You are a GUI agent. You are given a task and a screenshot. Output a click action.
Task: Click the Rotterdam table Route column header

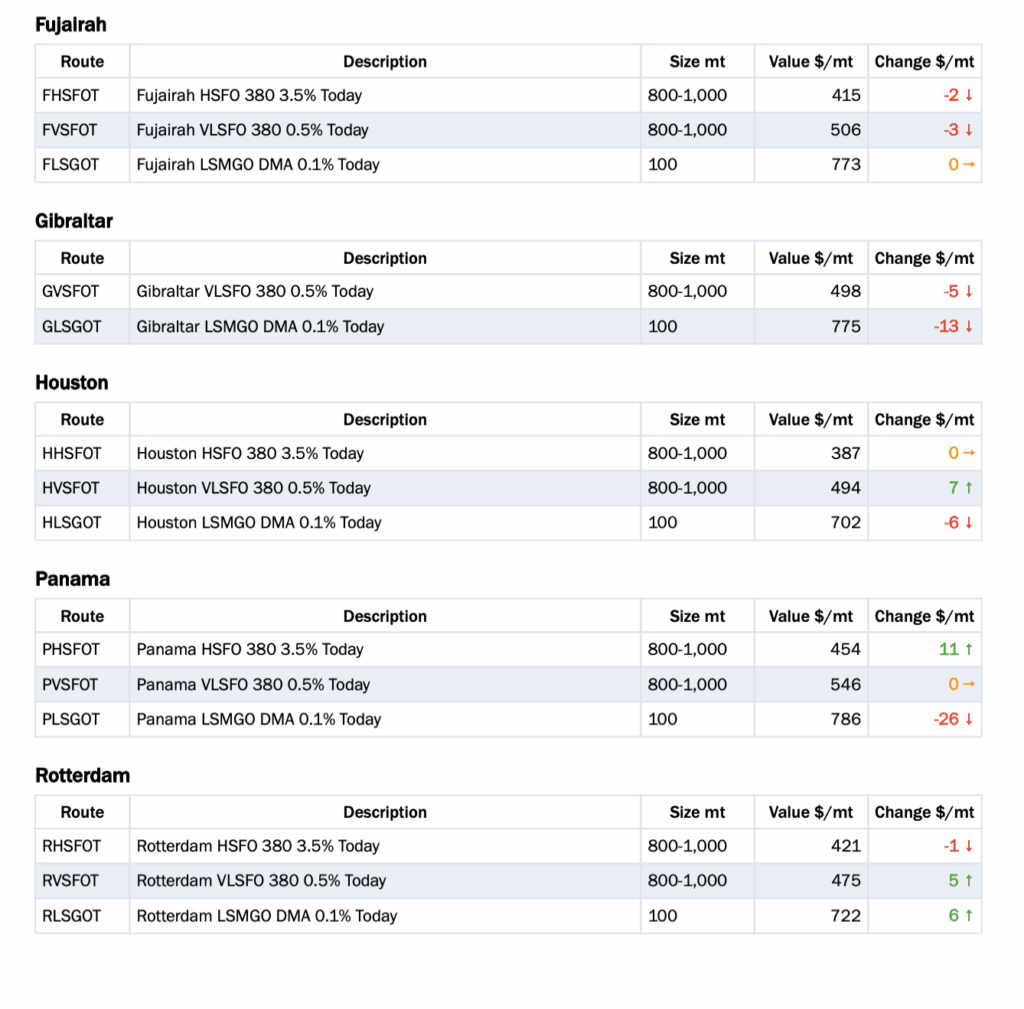(82, 813)
